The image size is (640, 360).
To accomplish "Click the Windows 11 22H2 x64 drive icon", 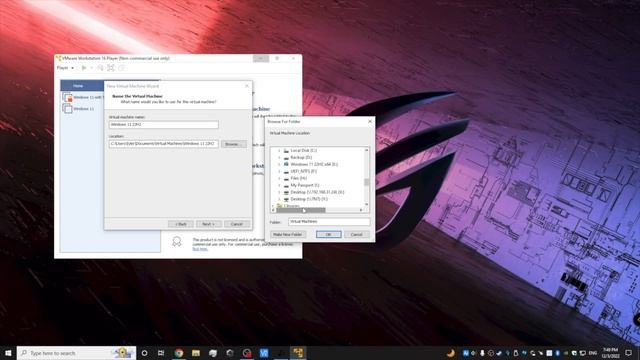I will coord(286,164).
